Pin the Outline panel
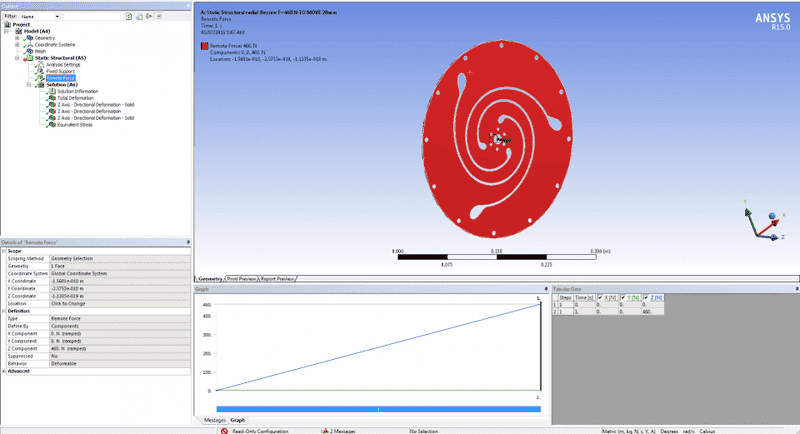Image resolution: width=800 pixels, height=434 pixels. [188, 6]
